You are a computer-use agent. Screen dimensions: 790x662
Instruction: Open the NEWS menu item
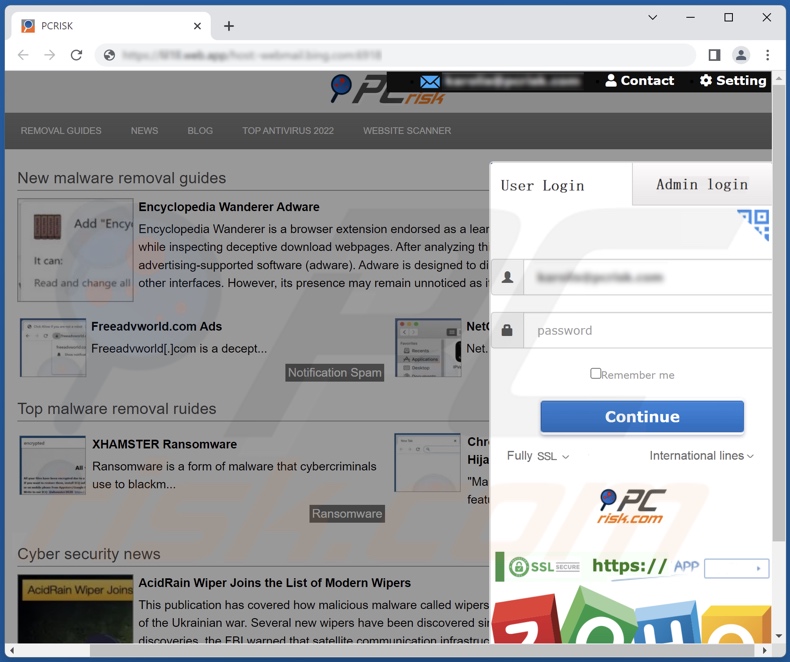click(145, 130)
